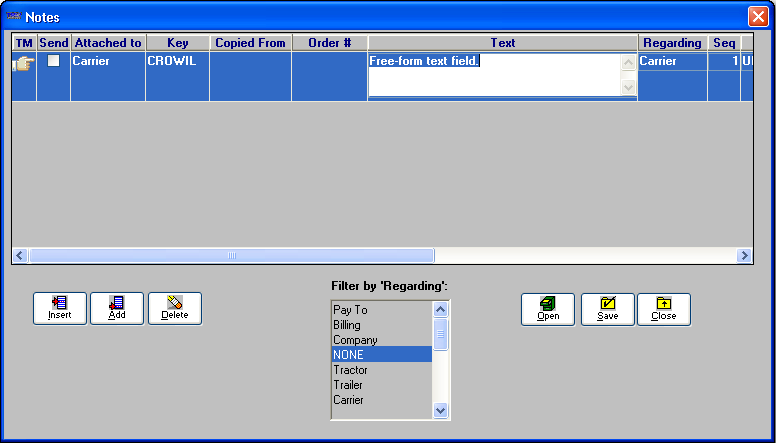Screen dimensions: 776x443
Task: Close the Notes window with the X
Action: (758, 17)
